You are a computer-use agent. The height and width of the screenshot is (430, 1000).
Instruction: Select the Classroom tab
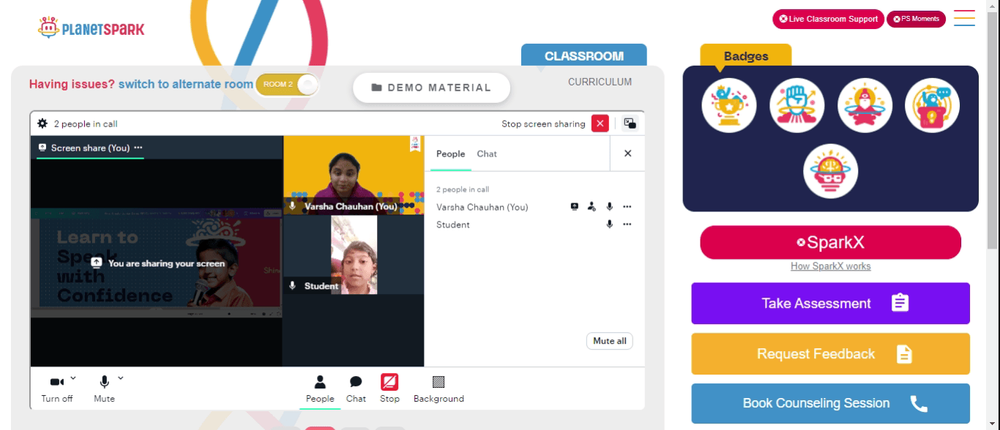pos(584,56)
